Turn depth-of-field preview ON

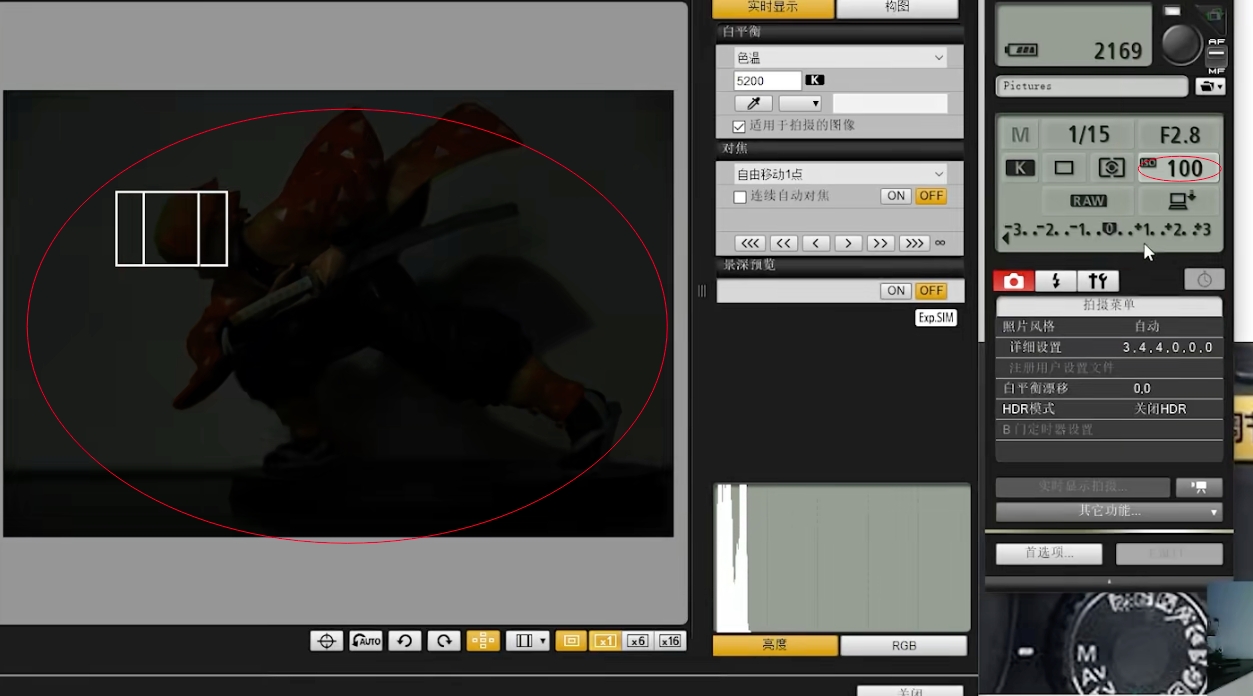click(896, 291)
